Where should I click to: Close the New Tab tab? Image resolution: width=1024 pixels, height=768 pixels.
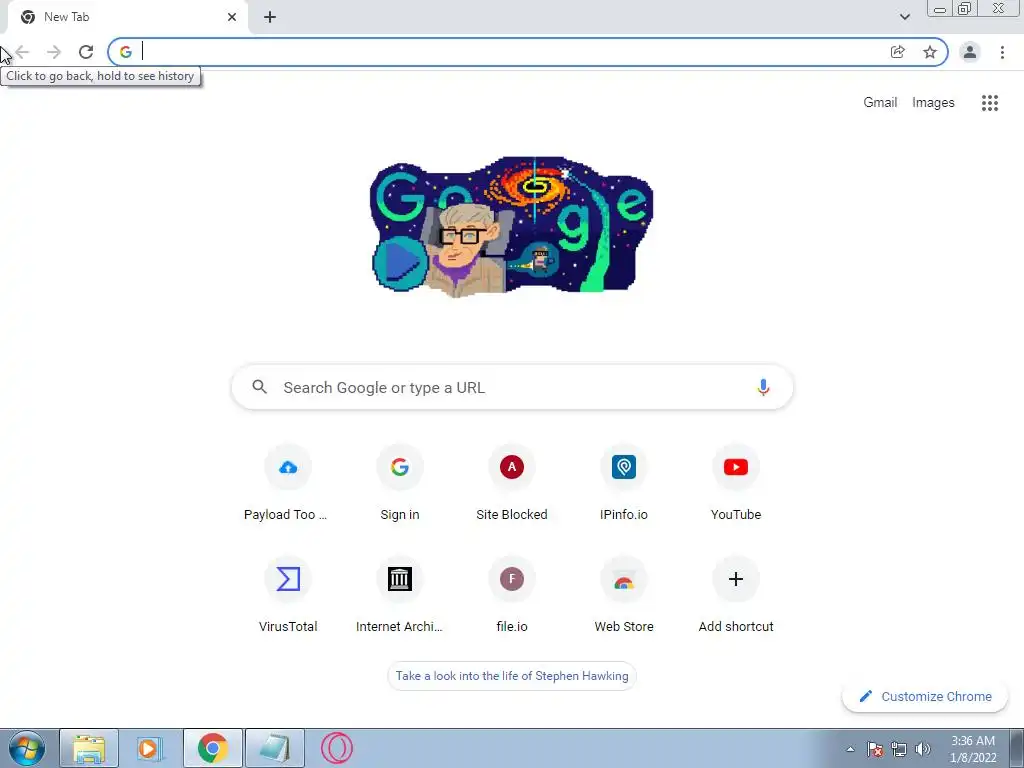click(x=232, y=17)
